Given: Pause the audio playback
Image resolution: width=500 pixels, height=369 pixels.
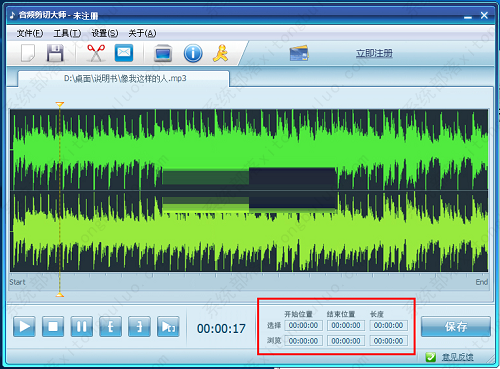Looking at the screenshot, I should click(x=82, y=327).
